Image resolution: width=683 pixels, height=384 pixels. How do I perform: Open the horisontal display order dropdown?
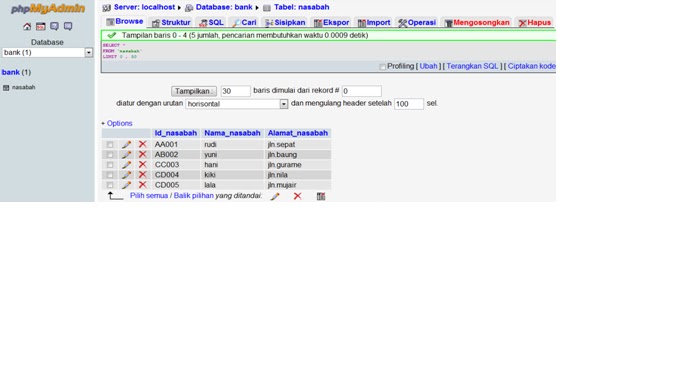(x=237, y=104)
